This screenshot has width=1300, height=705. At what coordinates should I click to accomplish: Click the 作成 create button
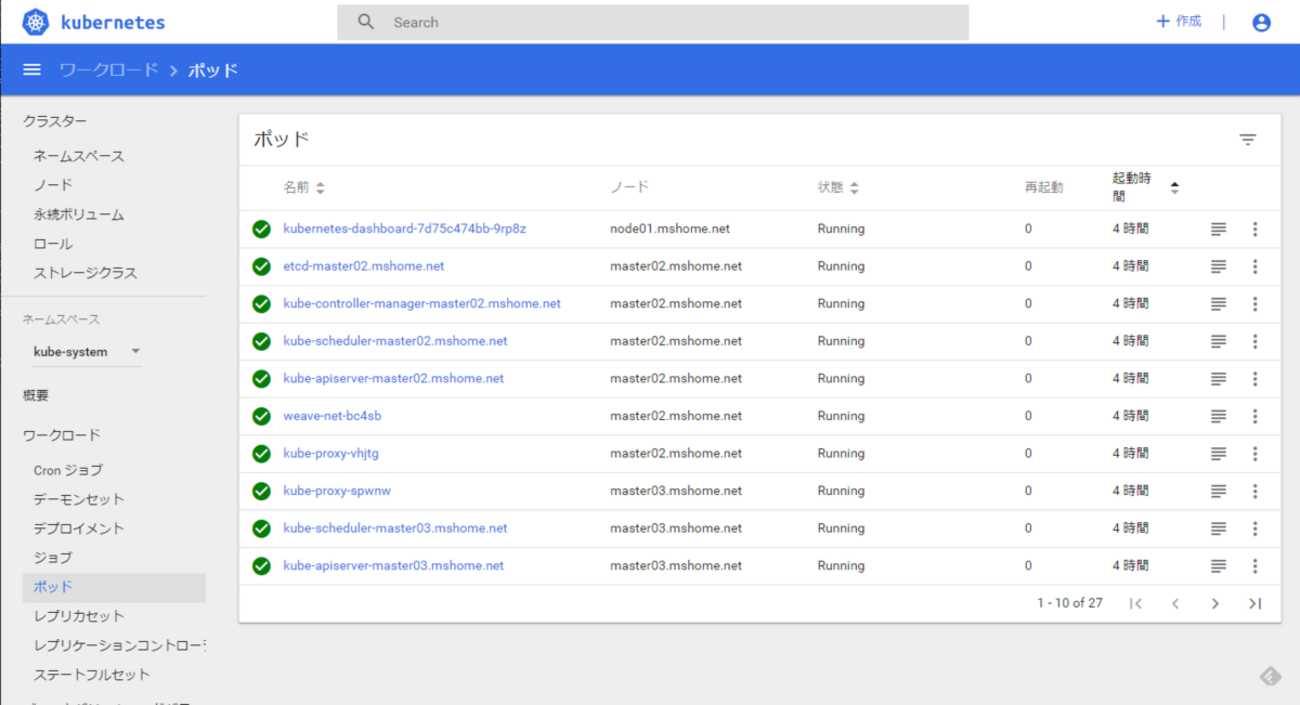[1179, 22]
